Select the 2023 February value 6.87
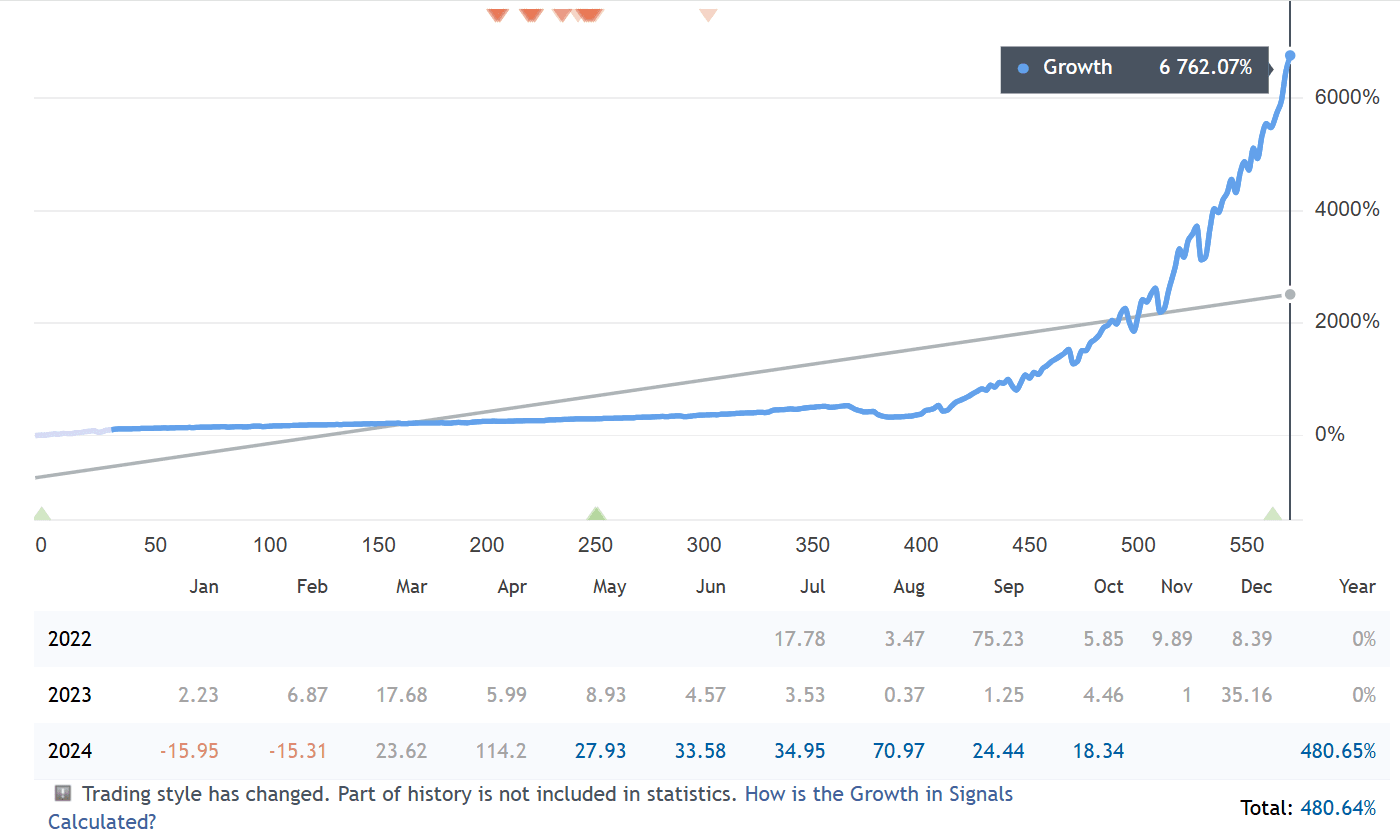This screenshot has width=1400, height=840. click(307, 695)
